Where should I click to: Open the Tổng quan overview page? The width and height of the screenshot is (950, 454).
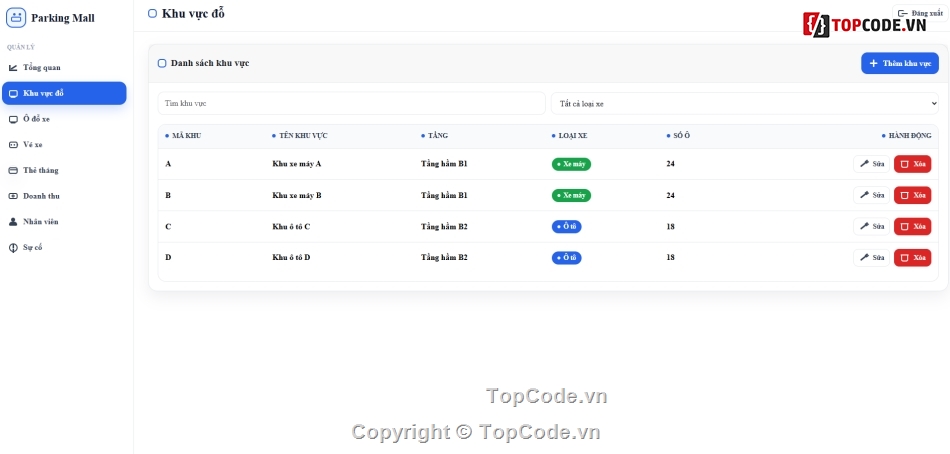(x=64, y=67)
